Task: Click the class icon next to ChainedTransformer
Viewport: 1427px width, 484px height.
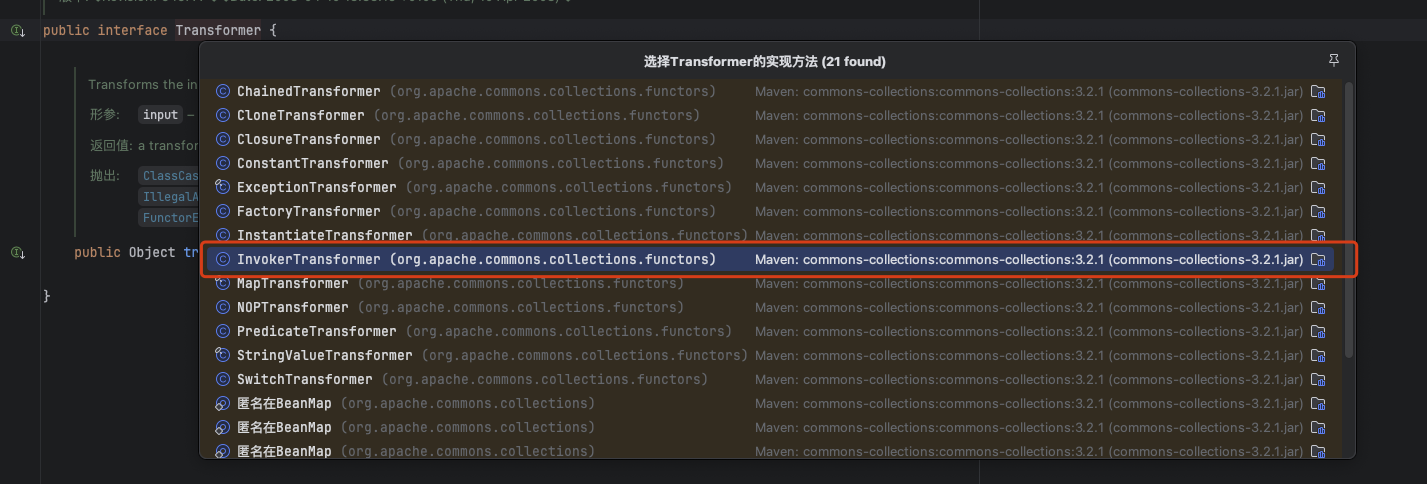Action: tap(223, 91)
